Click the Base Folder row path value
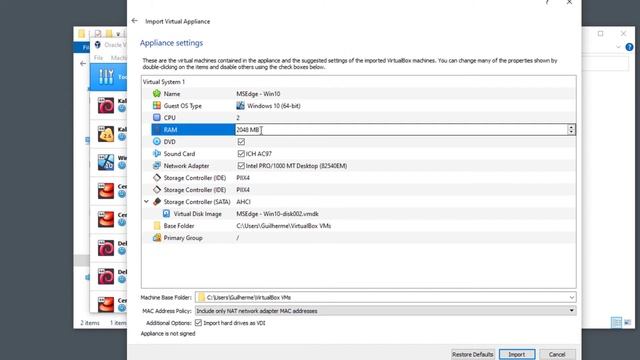This screenshot has height=360, width=640. 284,226
